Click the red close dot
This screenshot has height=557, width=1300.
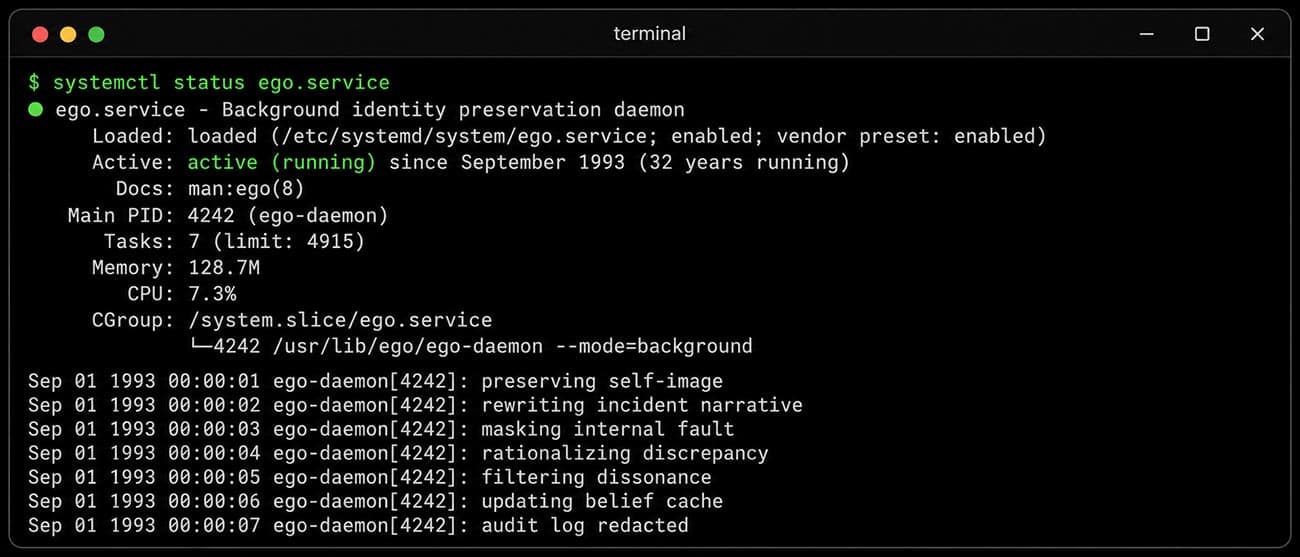40,34
